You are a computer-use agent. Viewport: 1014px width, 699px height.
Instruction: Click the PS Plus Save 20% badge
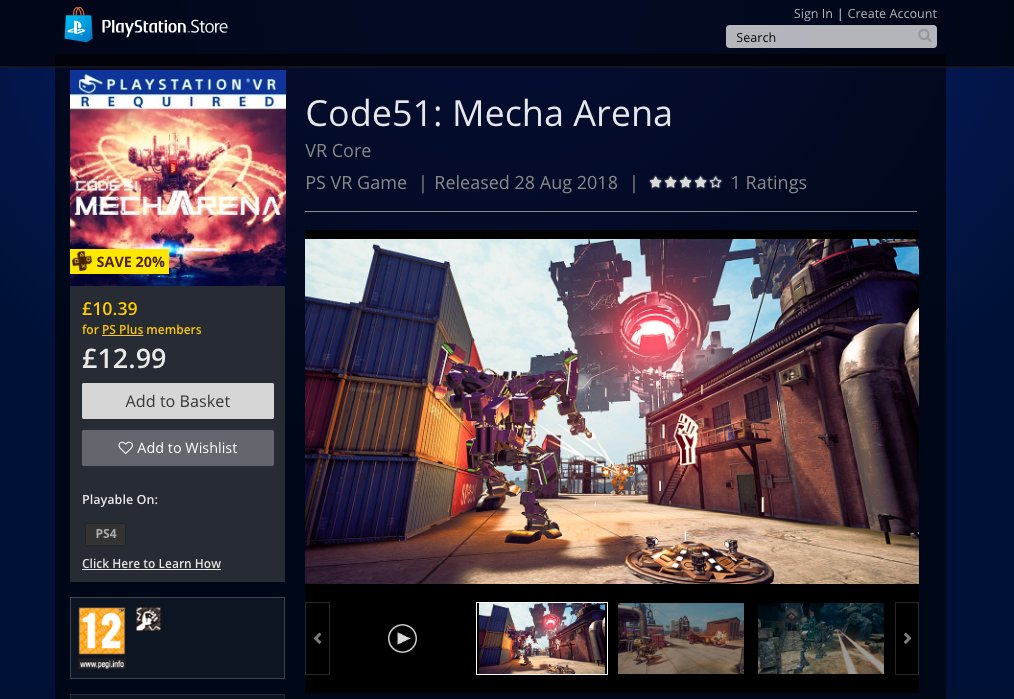[120, 261]
